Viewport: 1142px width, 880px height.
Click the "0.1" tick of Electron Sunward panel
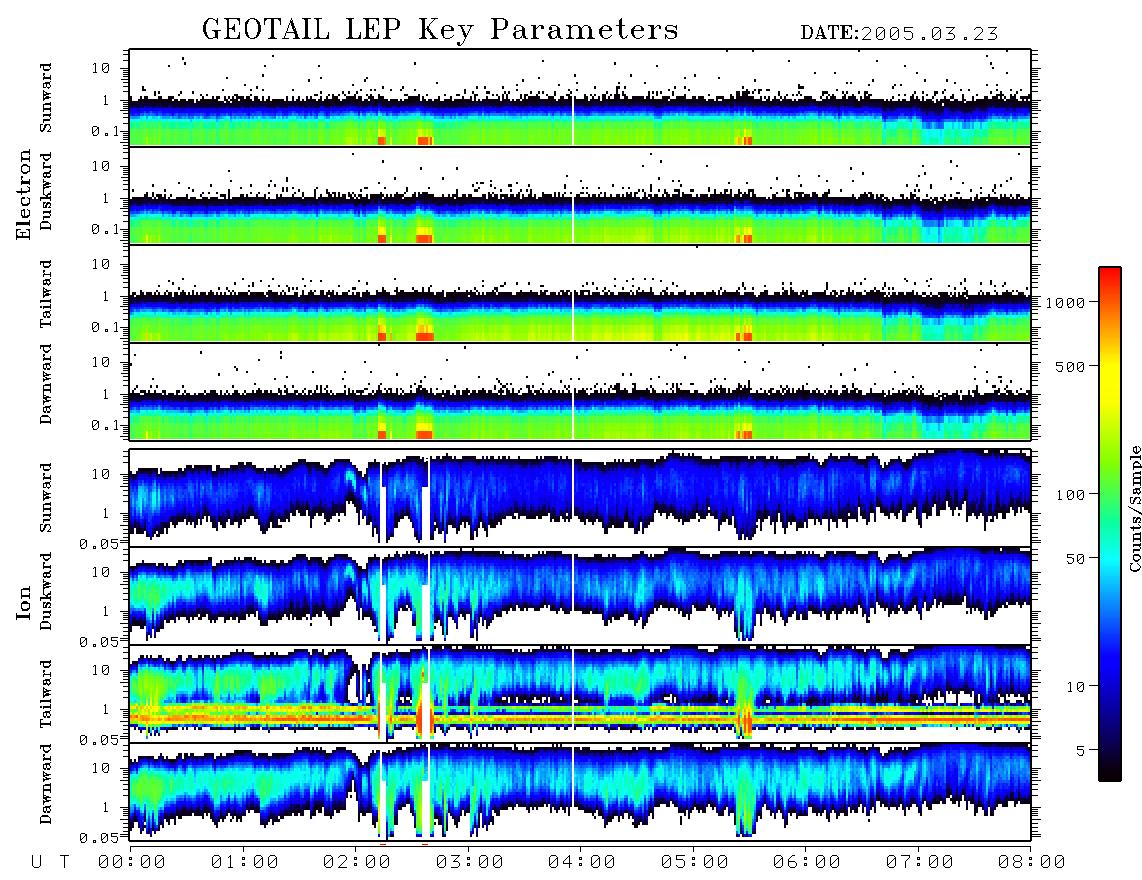pyautogui.click(x=105, y=131)
